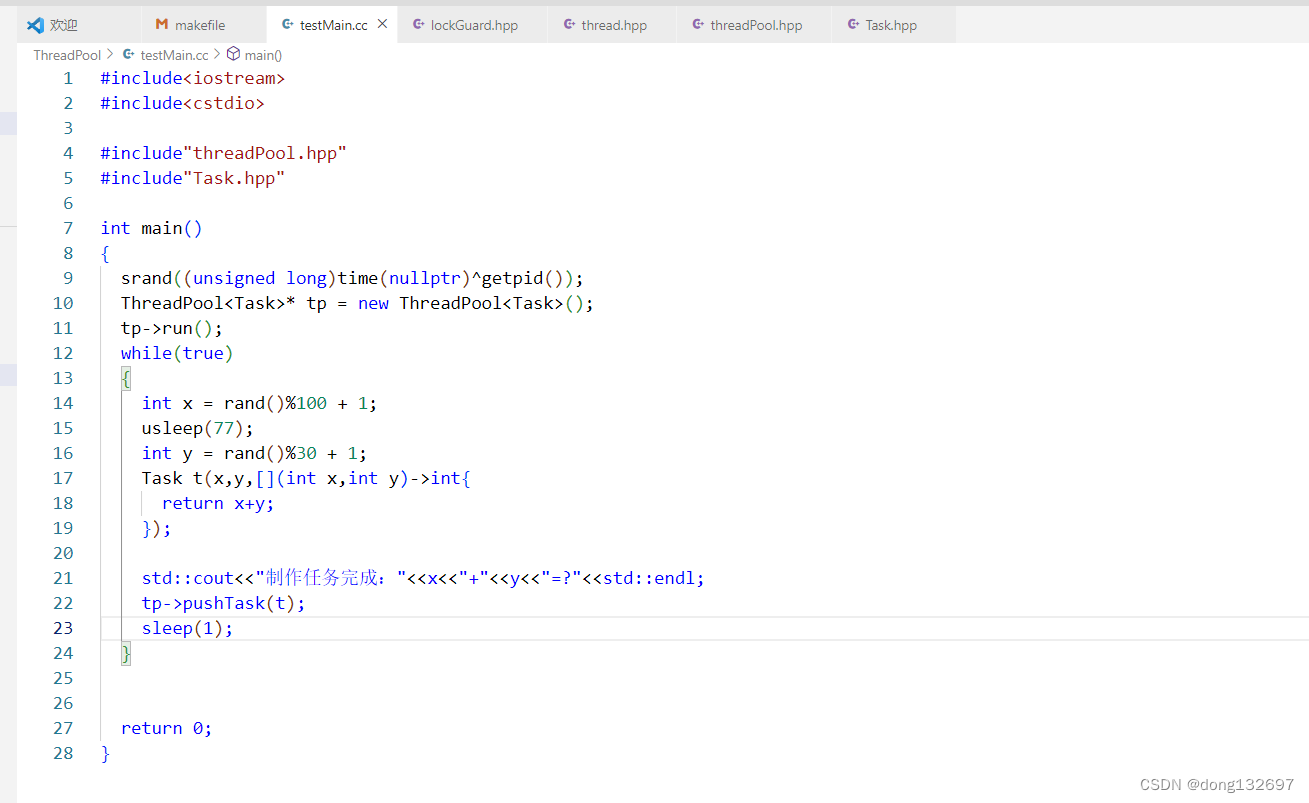Click the tp->pushTask(t); line
Screen dimensions: 1309x803
pos(224,603)
